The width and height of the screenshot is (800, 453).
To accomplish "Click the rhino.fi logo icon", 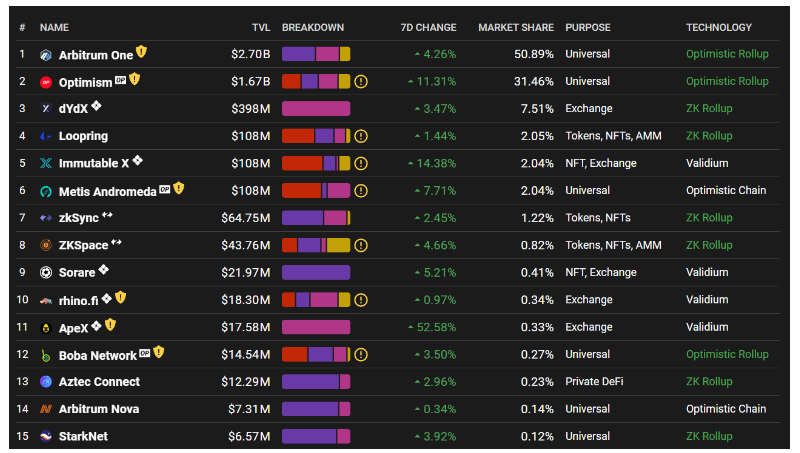I will 46,300.
